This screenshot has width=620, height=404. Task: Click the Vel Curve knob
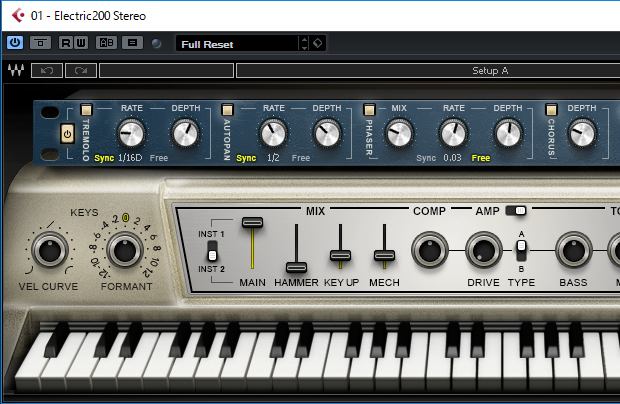(x=50, y=250)
